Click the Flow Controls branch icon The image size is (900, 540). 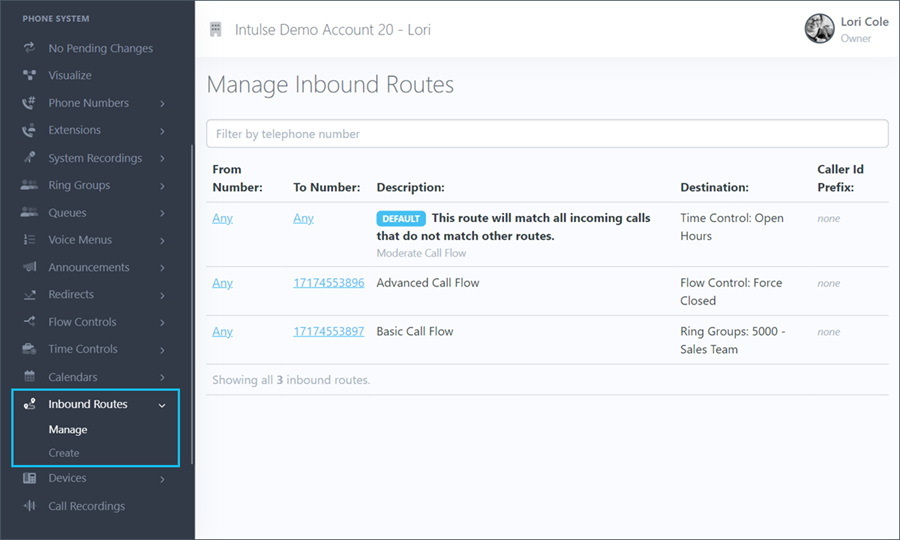29,321
